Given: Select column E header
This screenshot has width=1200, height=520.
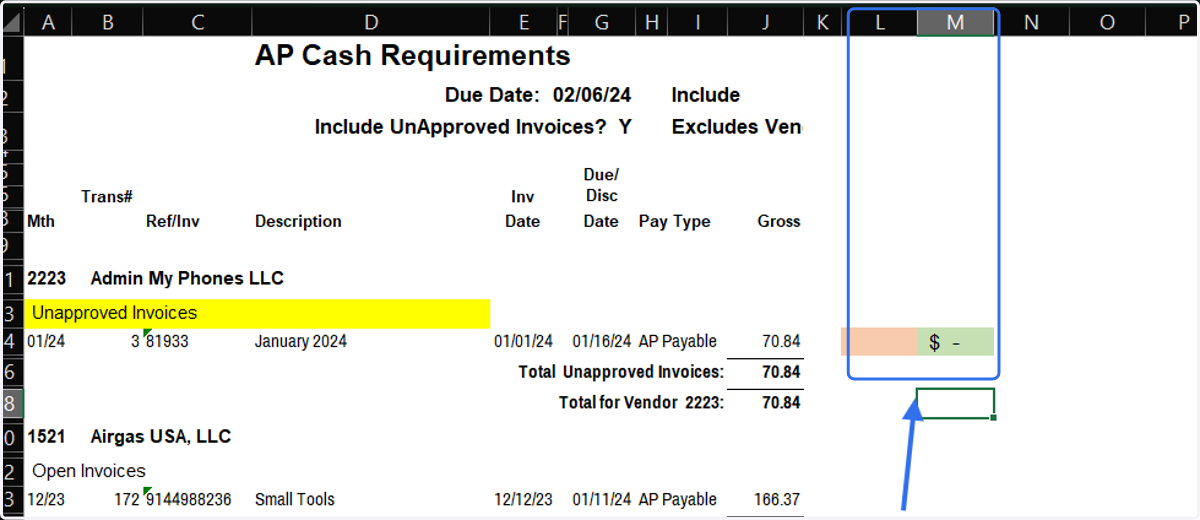Looking at the screenshot, I should pos(523,22).
